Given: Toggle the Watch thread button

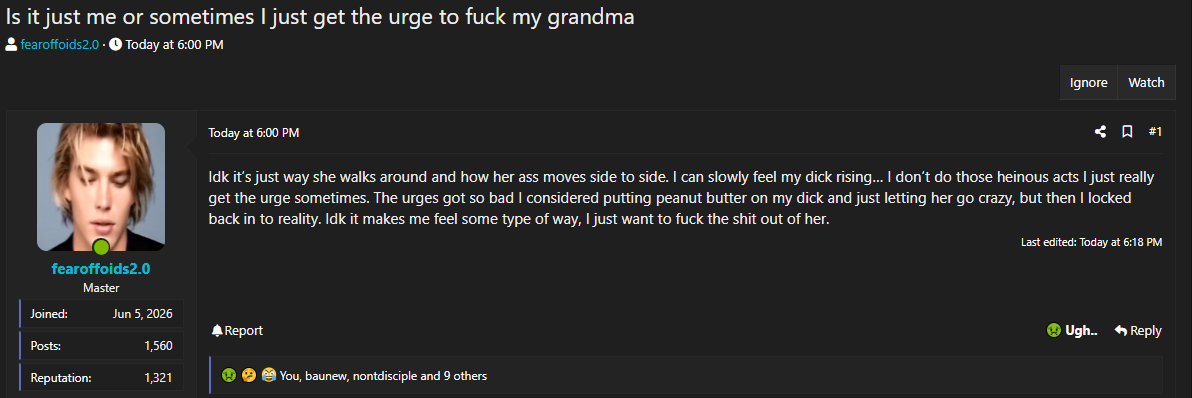Looking at the screenshot, I should point(1146,83).
